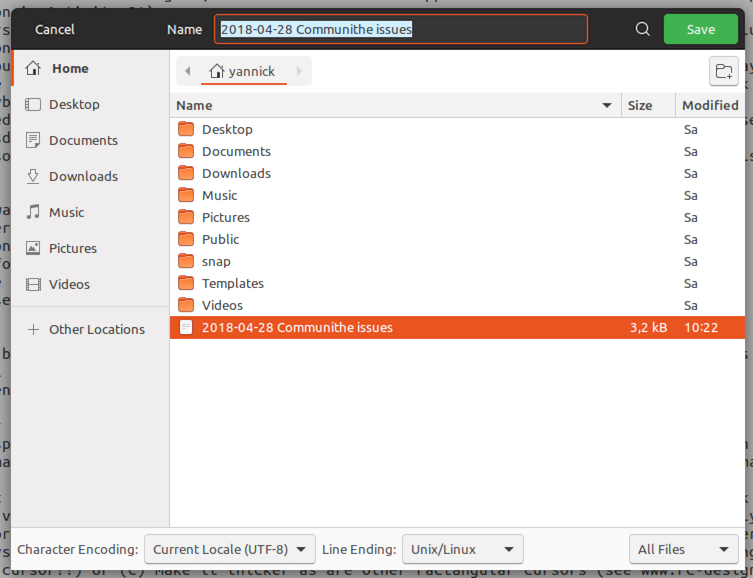This screenshot has width=753, height=578.
Task: Go back with the left path arrow
Action: tap(188, 71)
